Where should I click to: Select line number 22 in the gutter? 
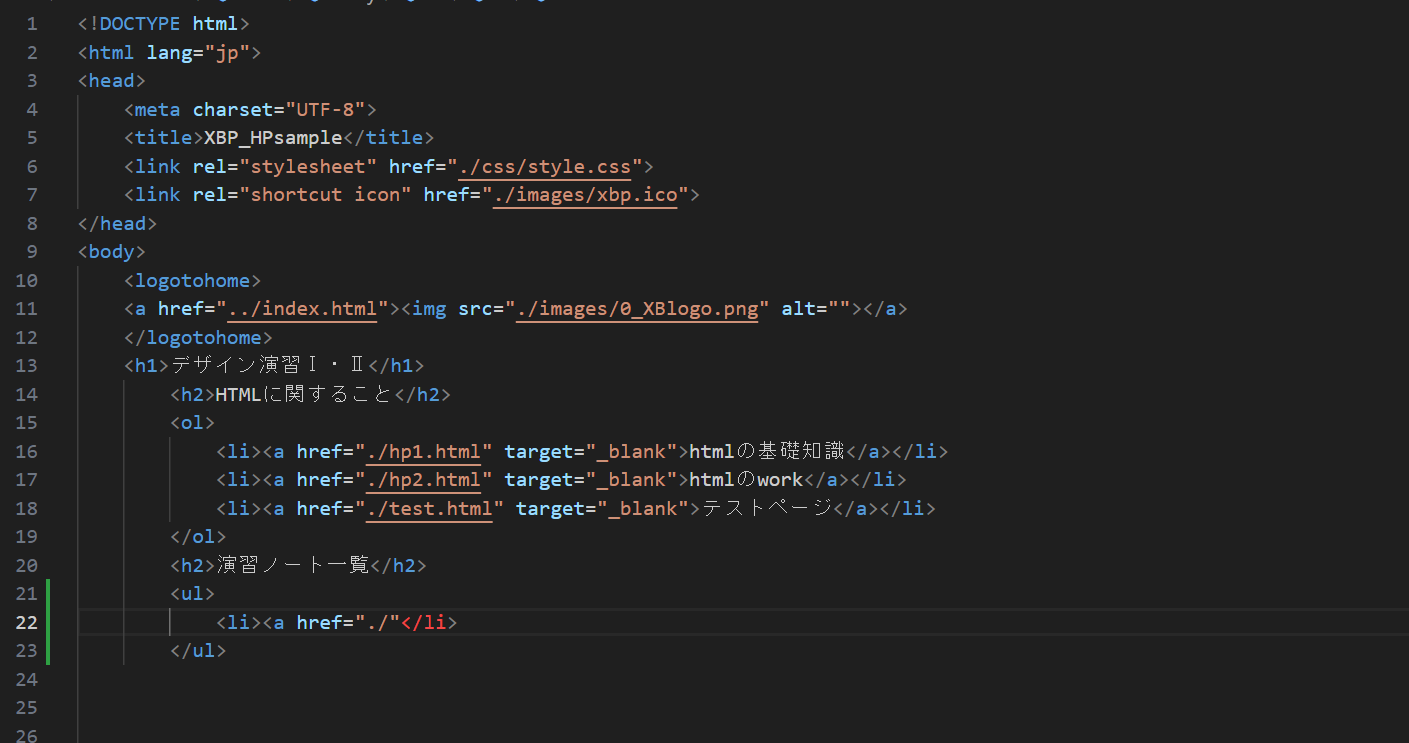click(x=27, y=622)
